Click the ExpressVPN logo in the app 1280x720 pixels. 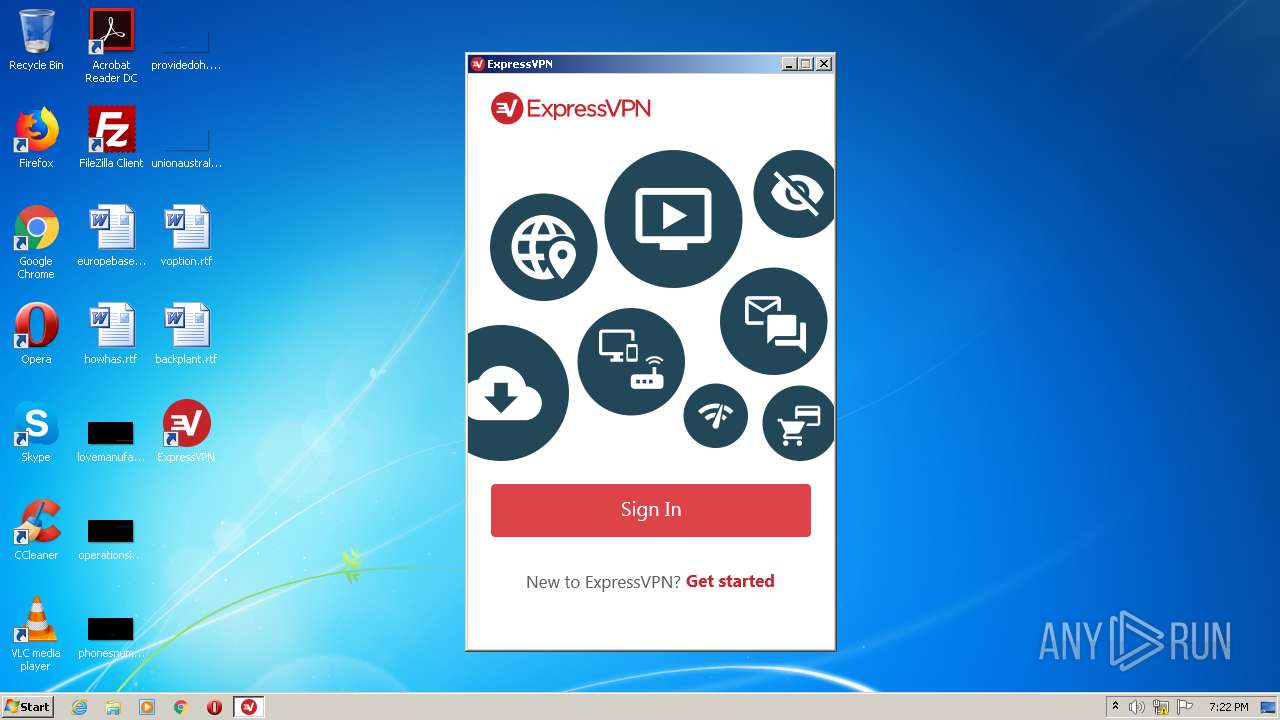pyautogui.click(x=571, y=108)
